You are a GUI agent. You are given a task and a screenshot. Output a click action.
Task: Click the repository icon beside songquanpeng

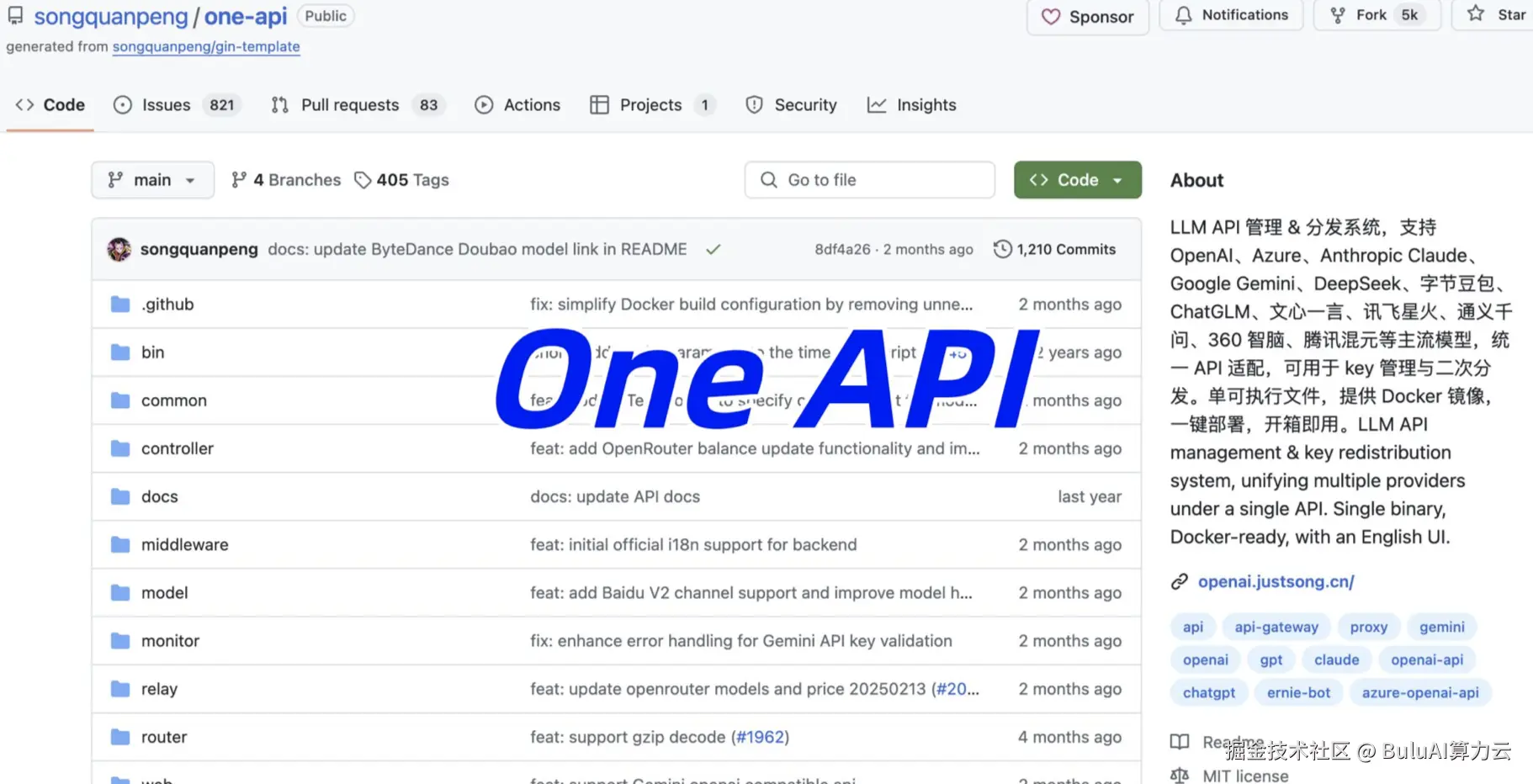point(15,16)
